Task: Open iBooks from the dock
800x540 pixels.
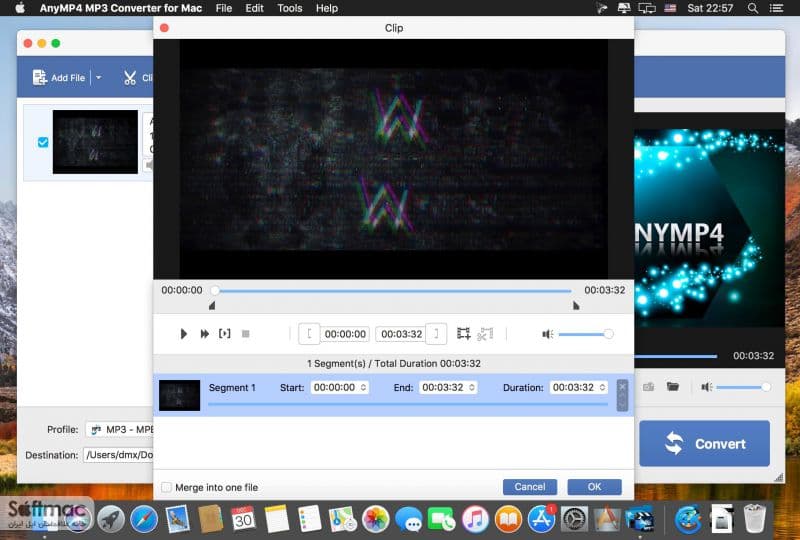Action: tap(508, 520)
